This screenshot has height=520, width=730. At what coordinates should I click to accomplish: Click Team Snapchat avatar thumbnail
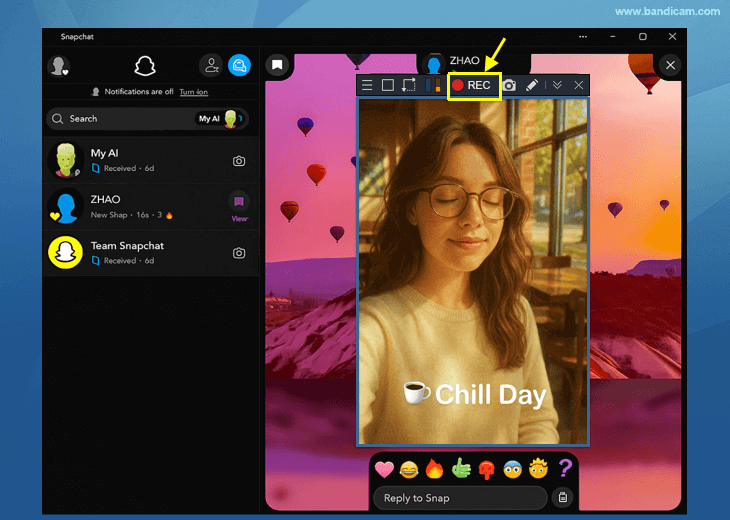point(66,252)
